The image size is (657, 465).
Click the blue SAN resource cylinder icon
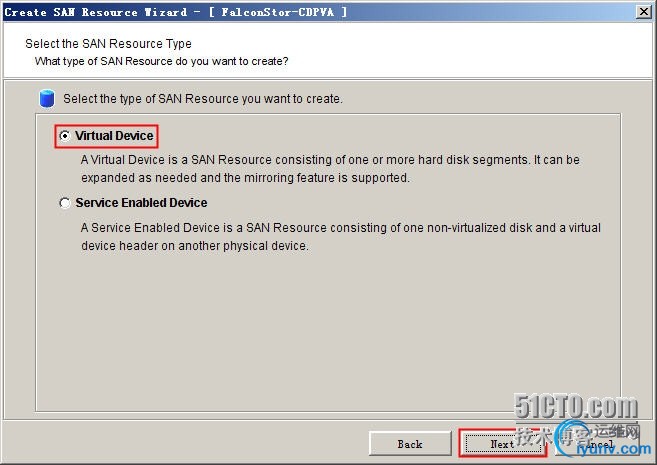47,98
